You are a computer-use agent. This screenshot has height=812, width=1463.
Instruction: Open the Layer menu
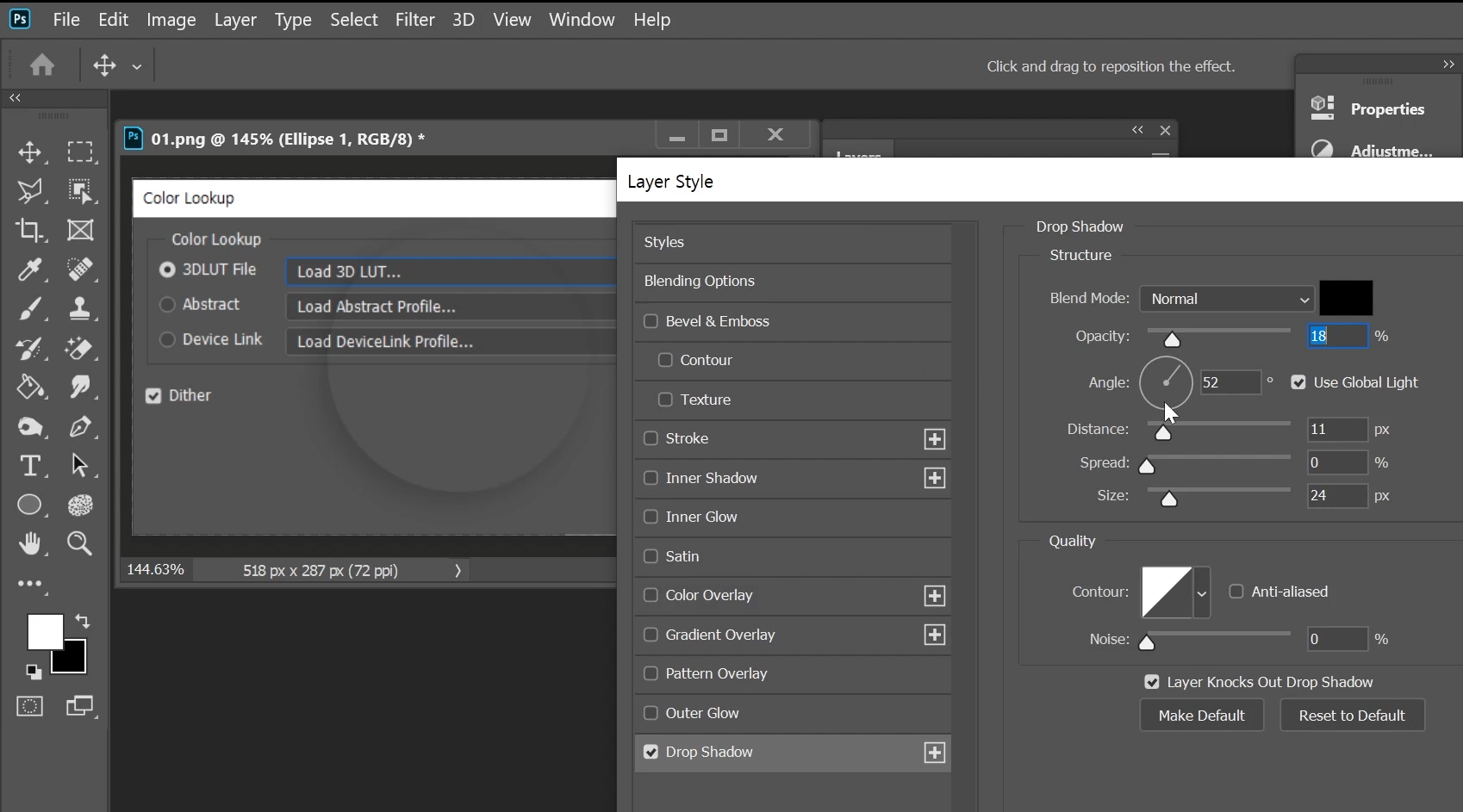(235, 19)
